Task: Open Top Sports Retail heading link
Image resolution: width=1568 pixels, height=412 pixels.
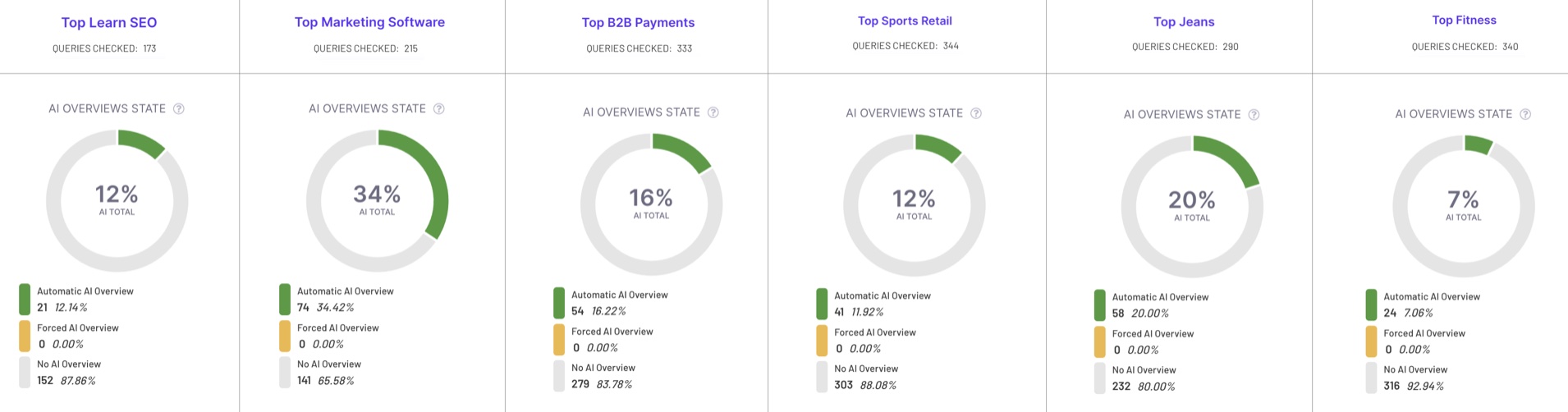Action: [905, 21]
